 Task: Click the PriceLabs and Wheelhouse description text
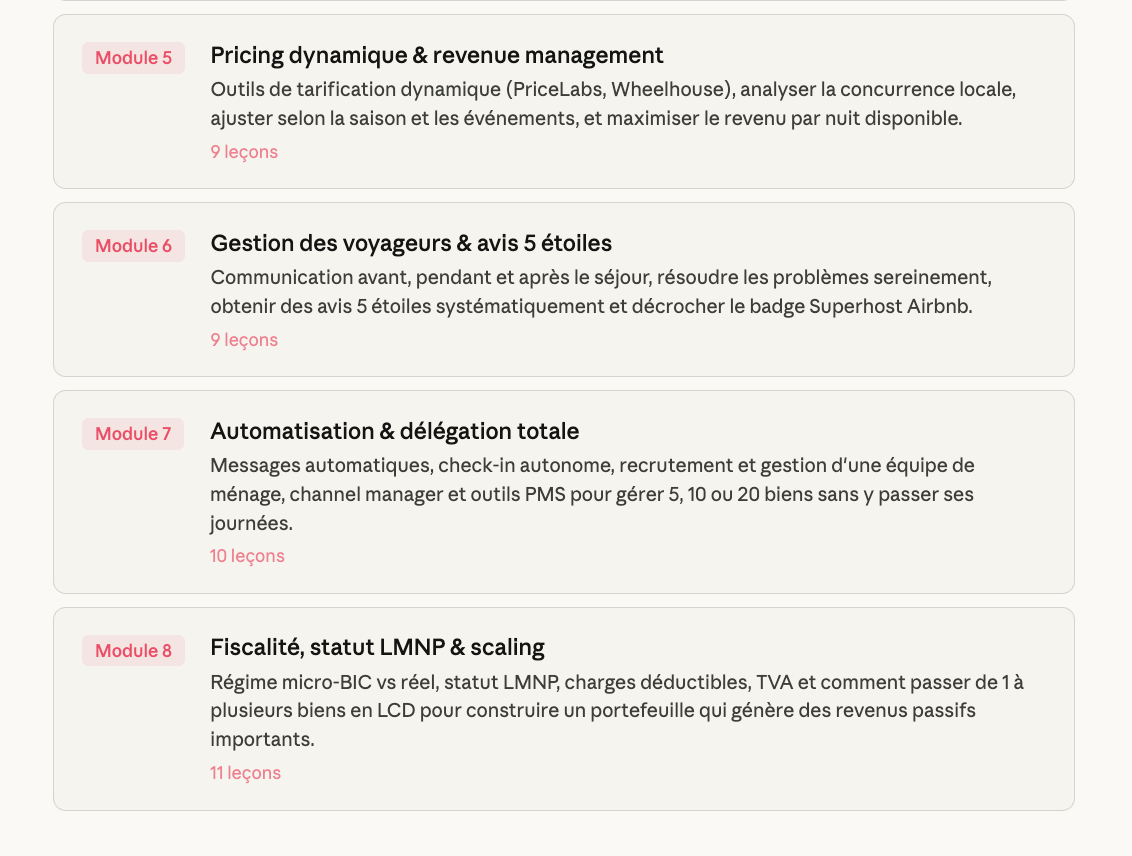(x=612, y=104)
